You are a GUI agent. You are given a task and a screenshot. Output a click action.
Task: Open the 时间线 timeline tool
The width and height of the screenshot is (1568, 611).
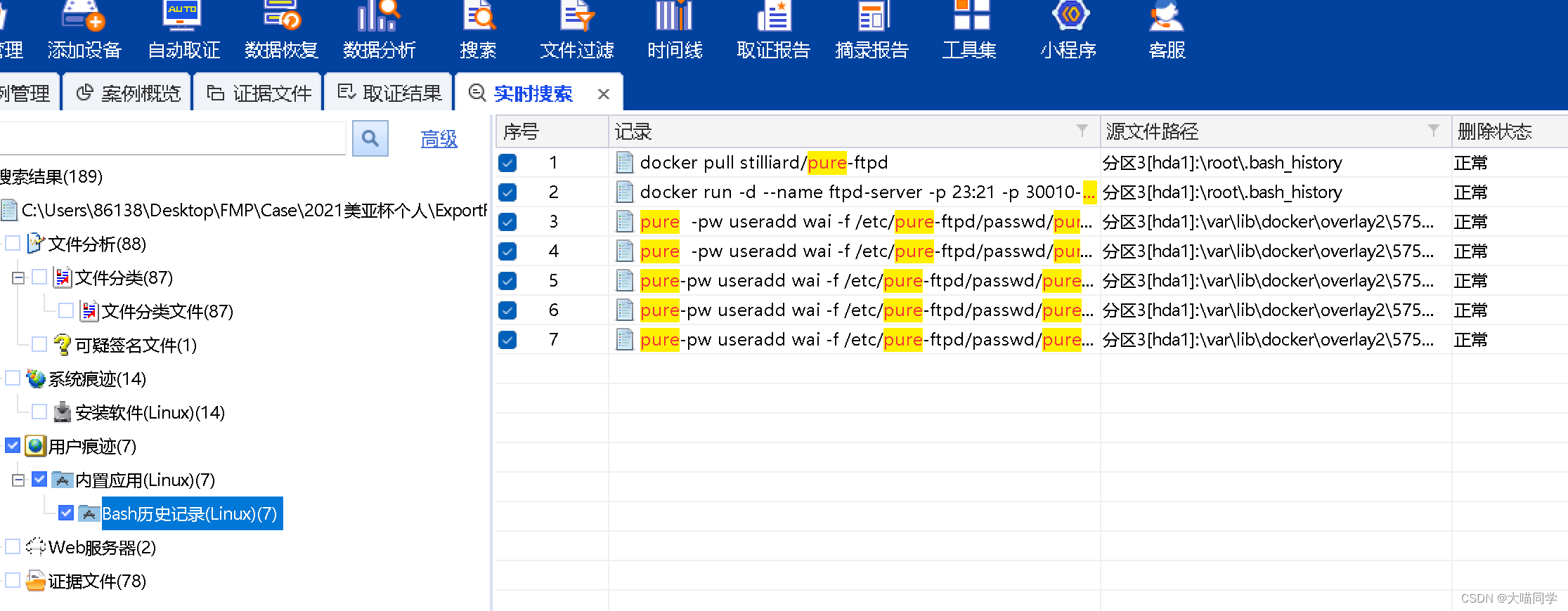click(x=675, y=29)
